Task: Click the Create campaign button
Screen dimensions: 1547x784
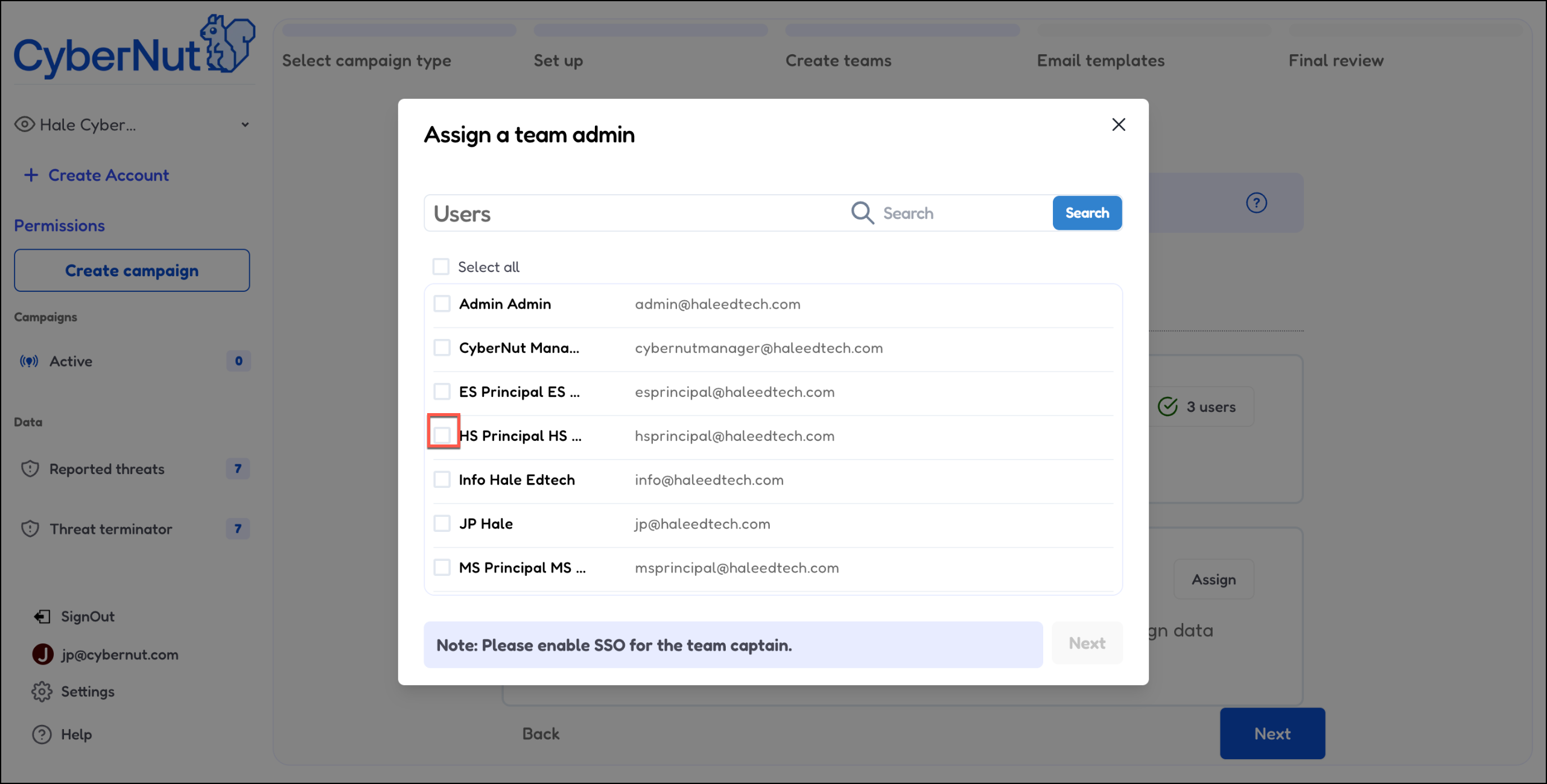Action: 132,271
